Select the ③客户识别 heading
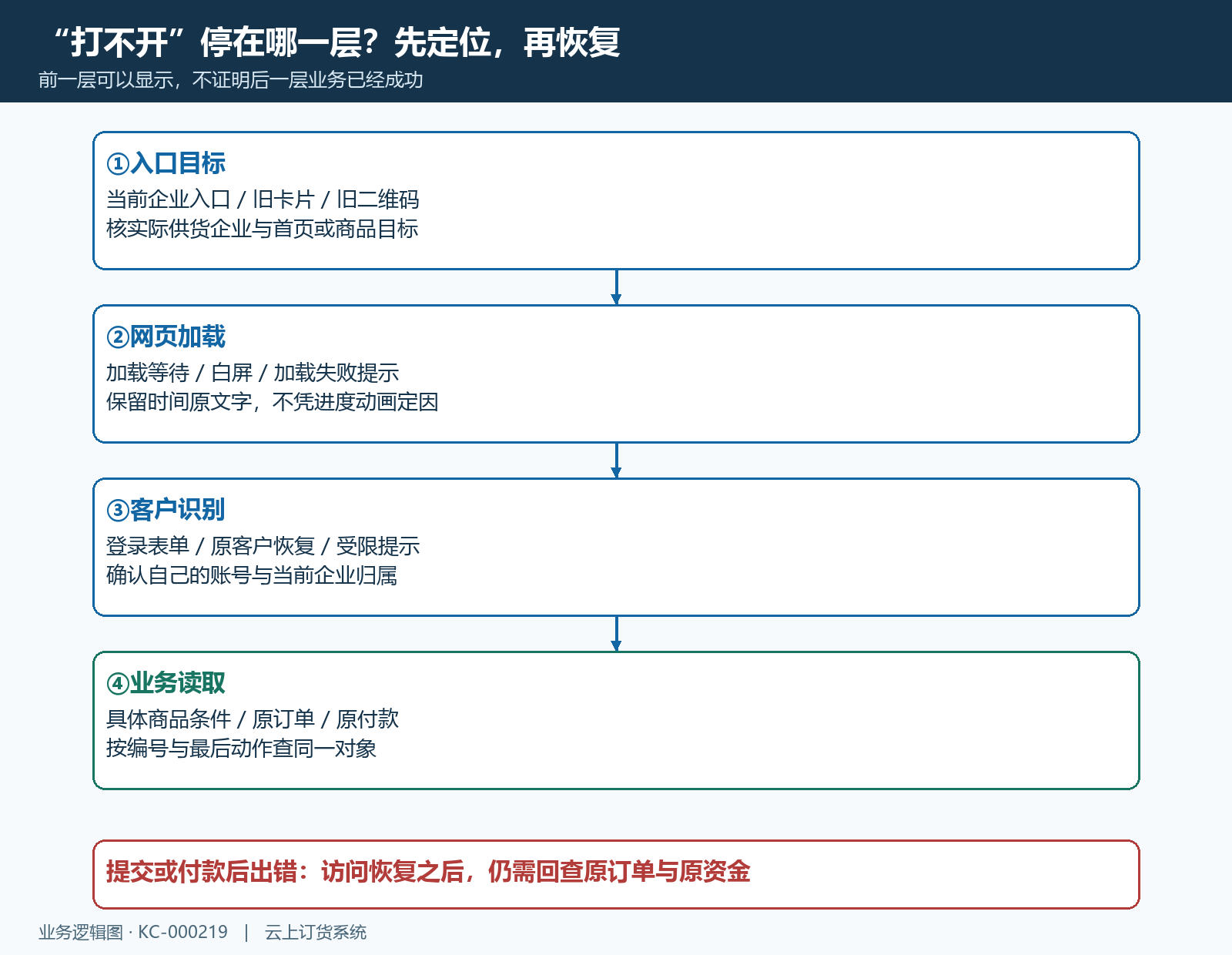 pos(166,510)
